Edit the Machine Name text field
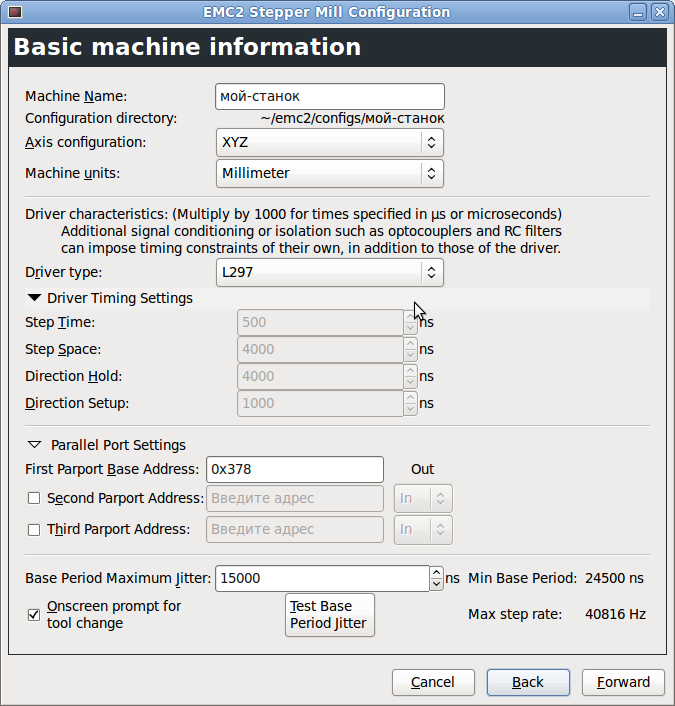The width and height of the screenshot is (675, 706). [x=330, y=96]
